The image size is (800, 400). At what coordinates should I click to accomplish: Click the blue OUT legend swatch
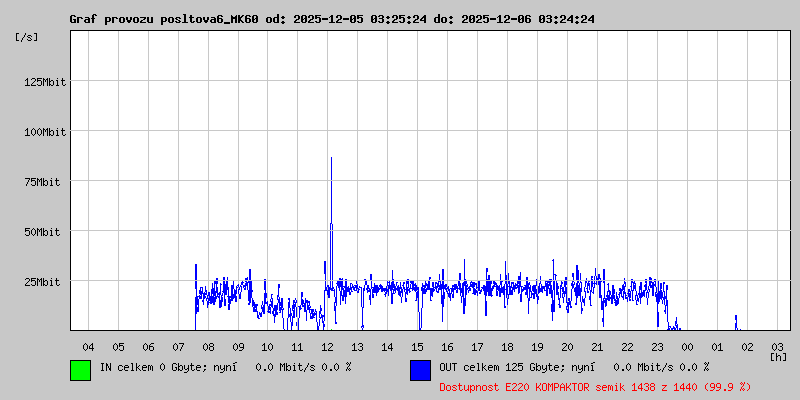420,370
